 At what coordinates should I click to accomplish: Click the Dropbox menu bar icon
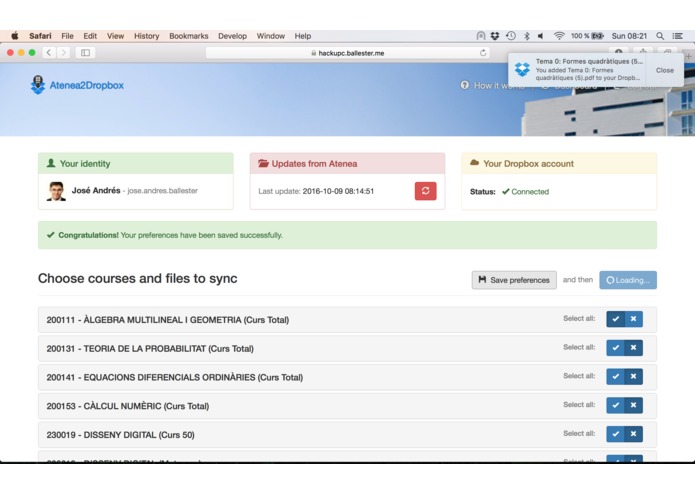(x=495, y=36)
